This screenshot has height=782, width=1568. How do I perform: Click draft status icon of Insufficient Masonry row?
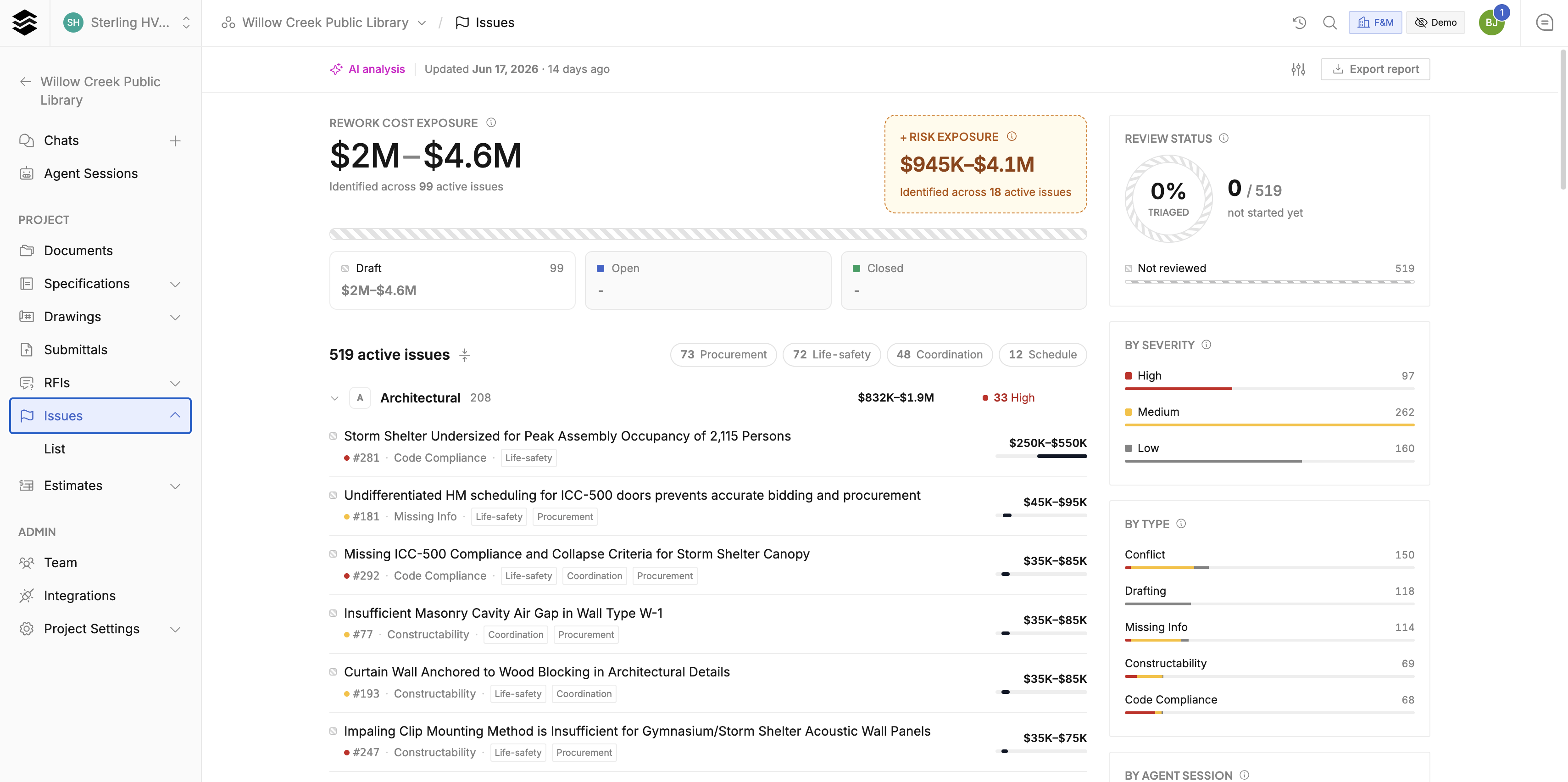click(x=333, y=613)
